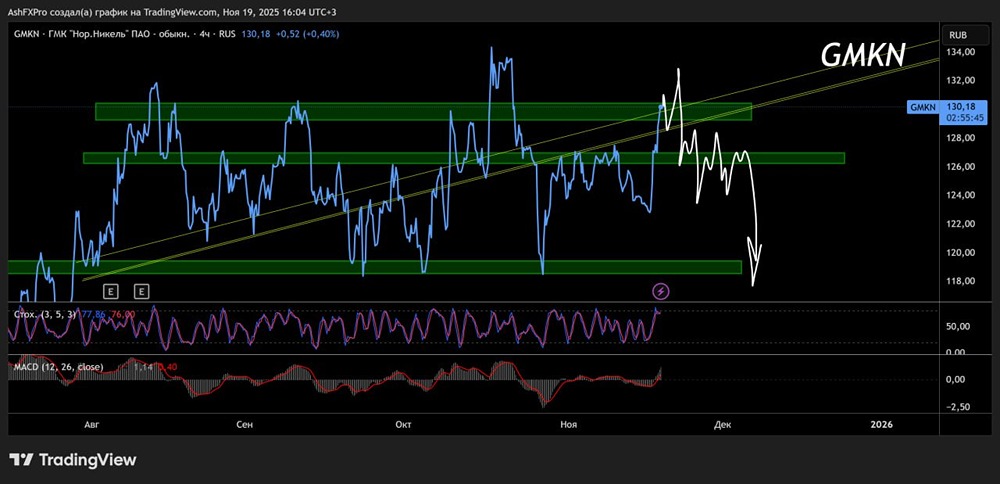Click the Авг month on time axis
This screenshot has height=484, width=1000.
(92, 425)
